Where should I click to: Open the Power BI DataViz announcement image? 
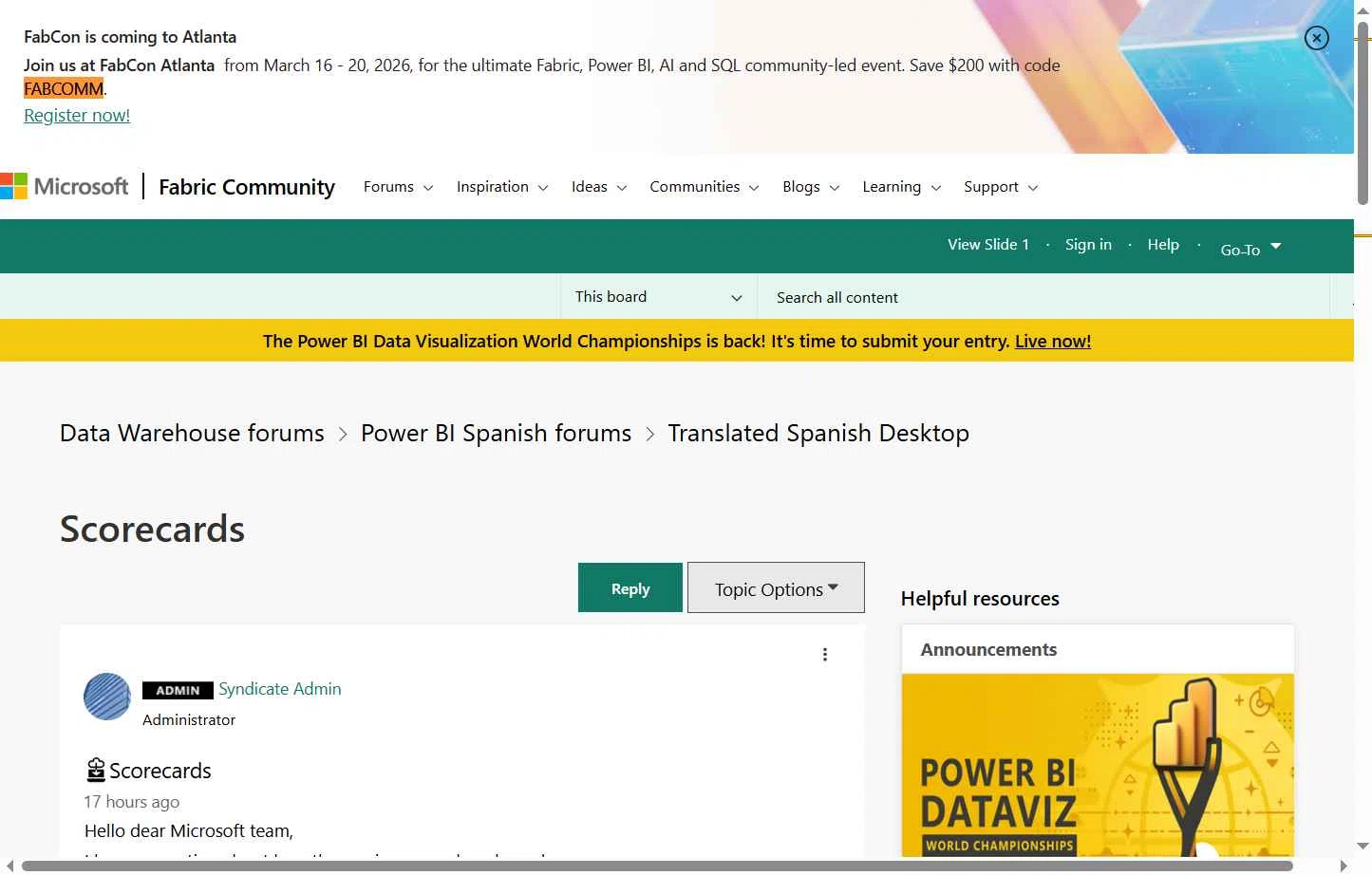click(x=1098, y=765)
